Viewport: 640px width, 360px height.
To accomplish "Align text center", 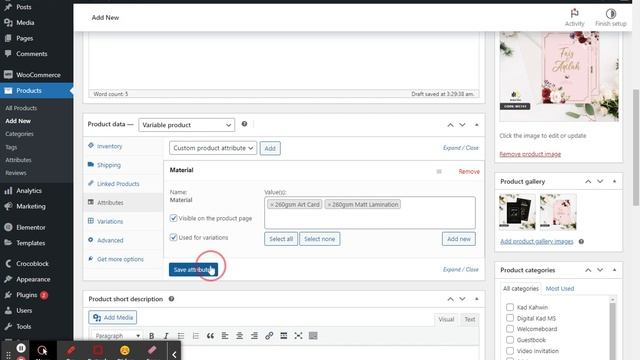I will point(240,336).
